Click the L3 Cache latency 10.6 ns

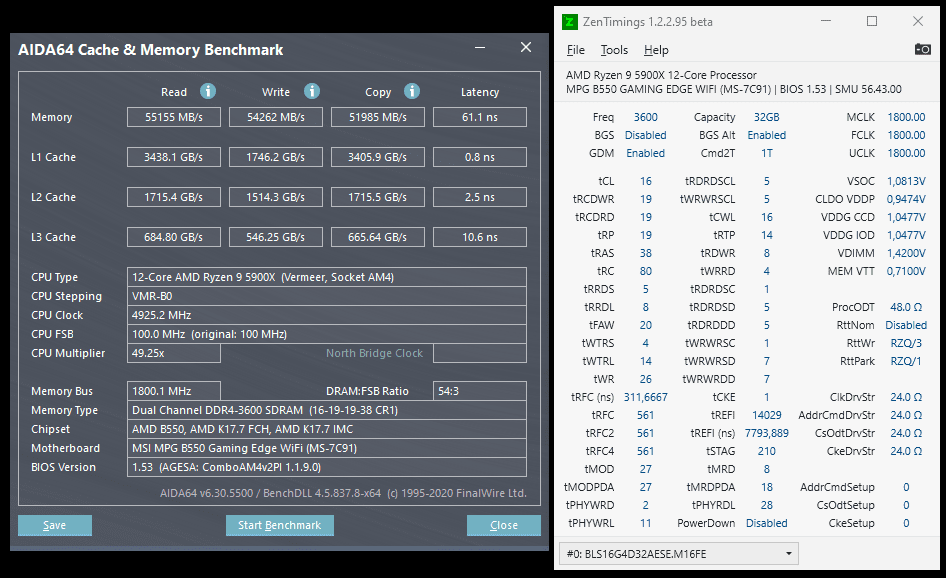pyautogui.click(x=480, y=237)
